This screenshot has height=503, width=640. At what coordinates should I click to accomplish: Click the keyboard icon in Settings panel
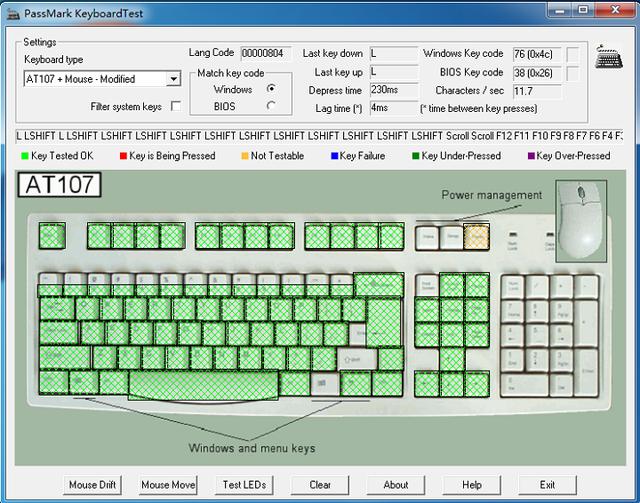click(x=607, y=56)
